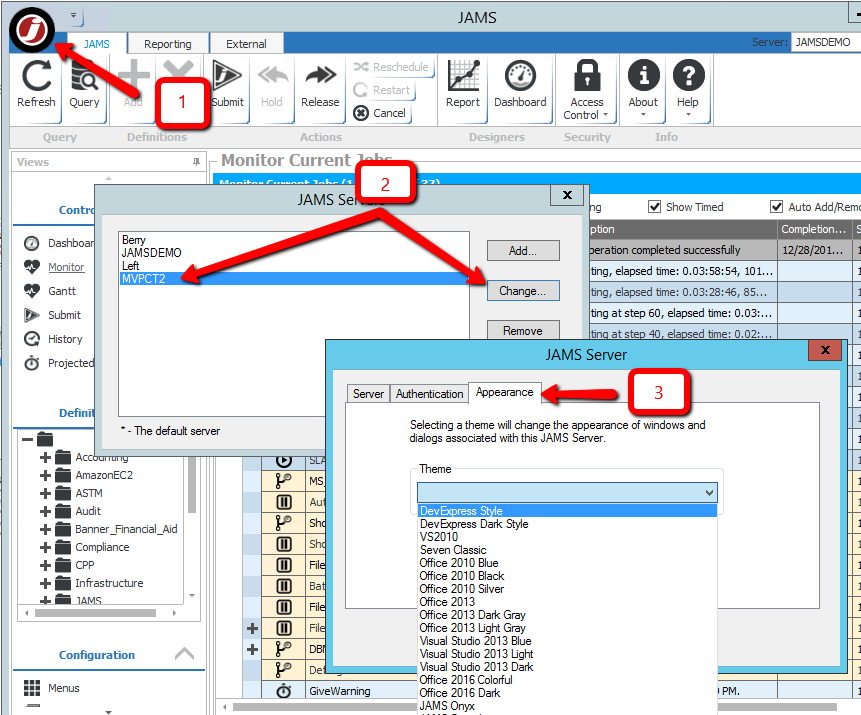This screenshot has width=861, height=715.
Task: Collapse the root definitions folder
Action: (x=27, y=439)
